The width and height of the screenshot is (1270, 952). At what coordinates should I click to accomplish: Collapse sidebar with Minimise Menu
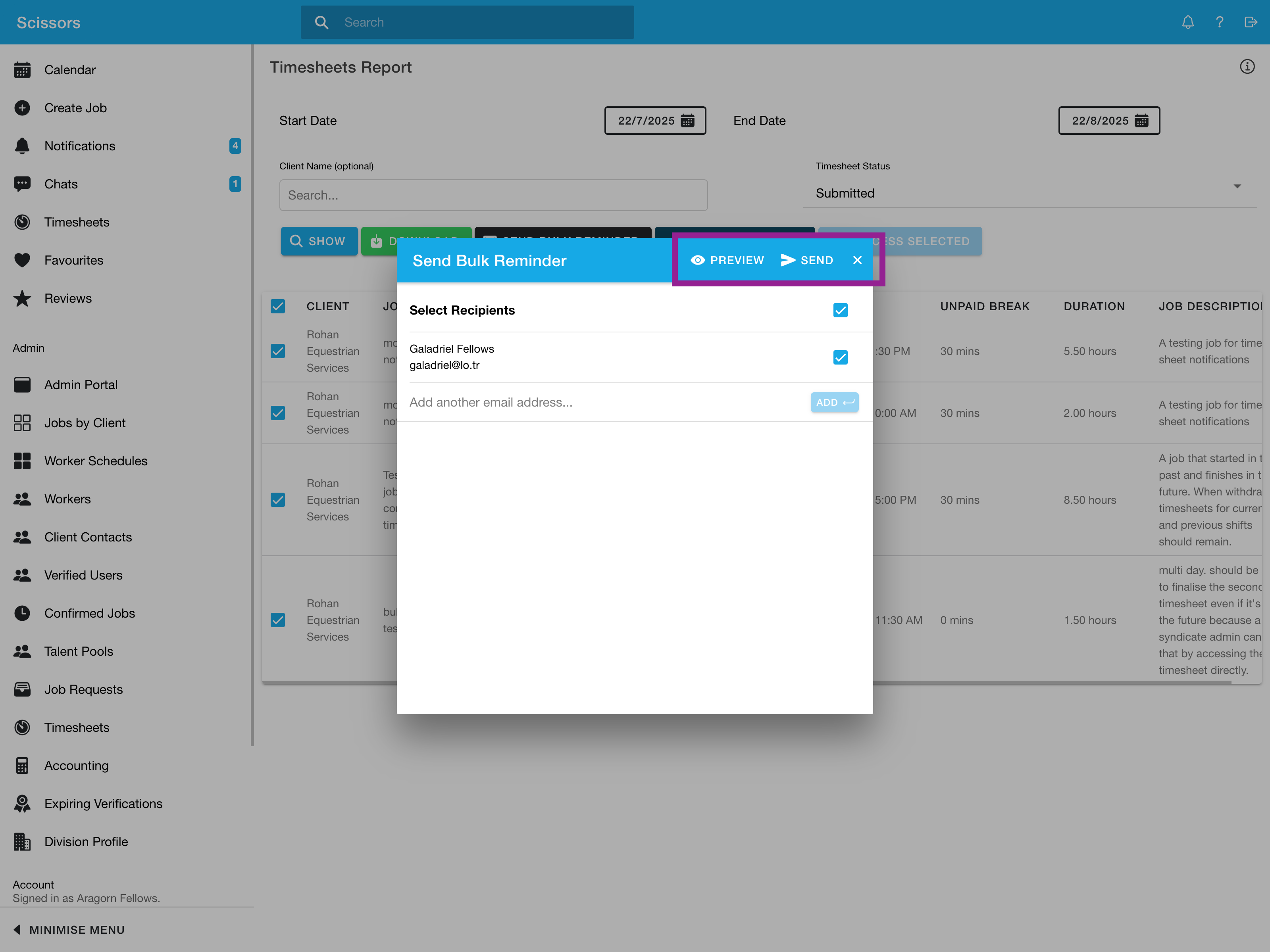[69, 930]
